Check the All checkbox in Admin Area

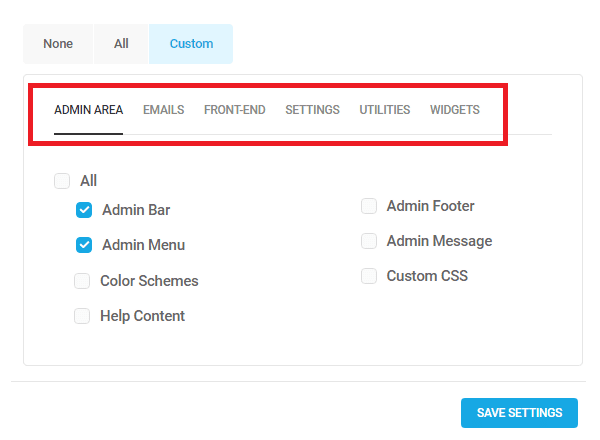pyautogui.click(x=62, y=181)
